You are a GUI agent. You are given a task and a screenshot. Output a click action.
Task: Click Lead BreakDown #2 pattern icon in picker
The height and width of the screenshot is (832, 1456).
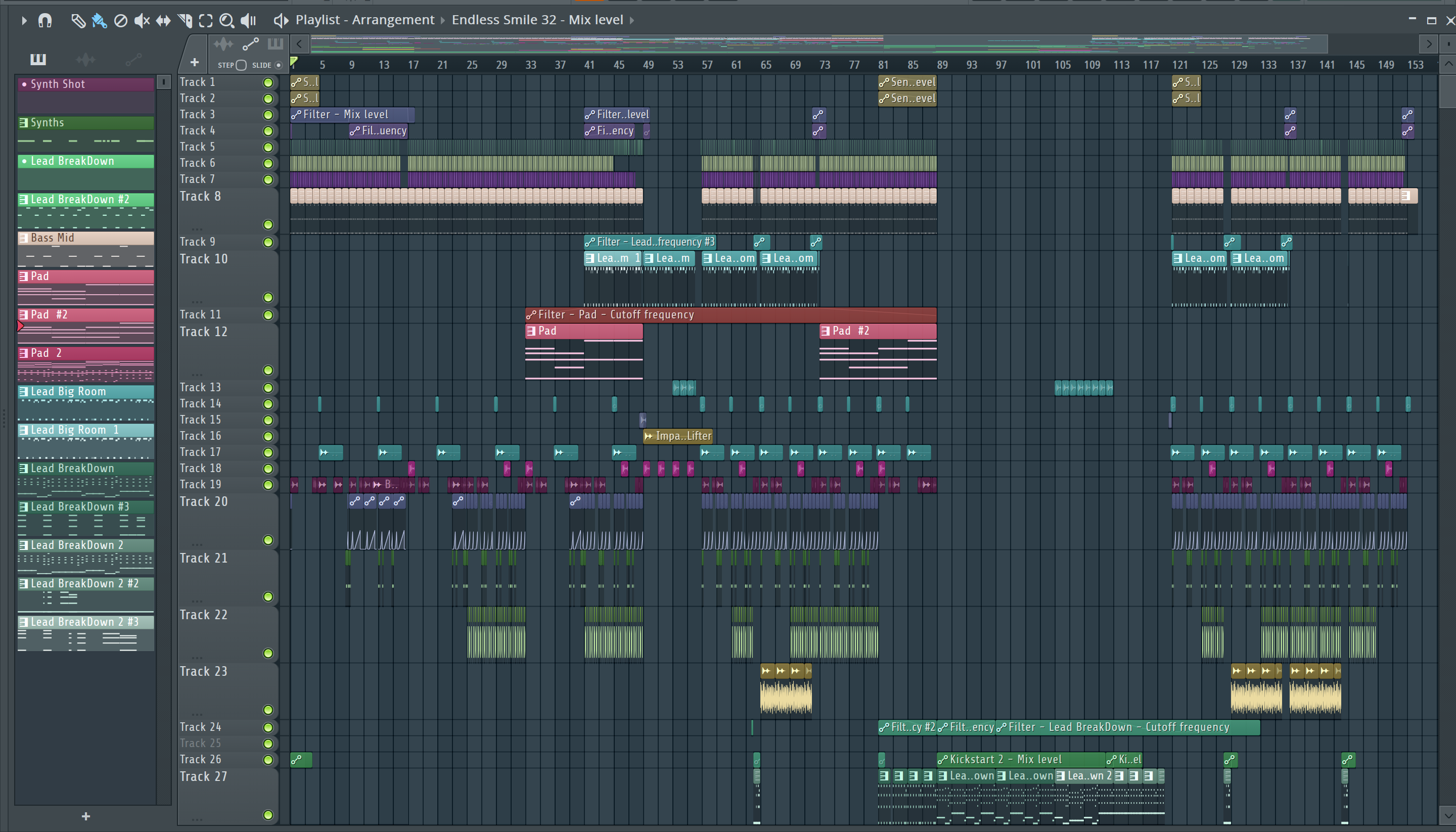(x=23, y=200)
